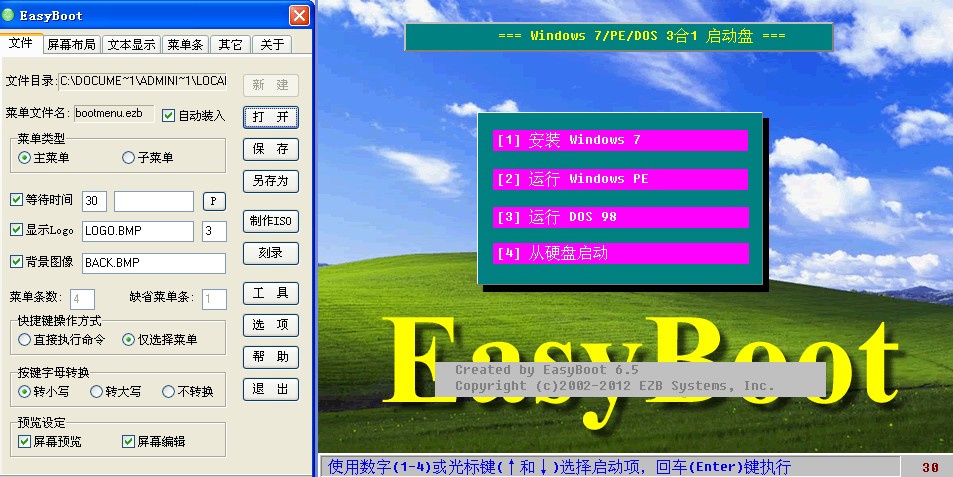953x477 pixels.
Task: Toggle the 自动装入 checkbox
Action: click(x=168, y=115)
